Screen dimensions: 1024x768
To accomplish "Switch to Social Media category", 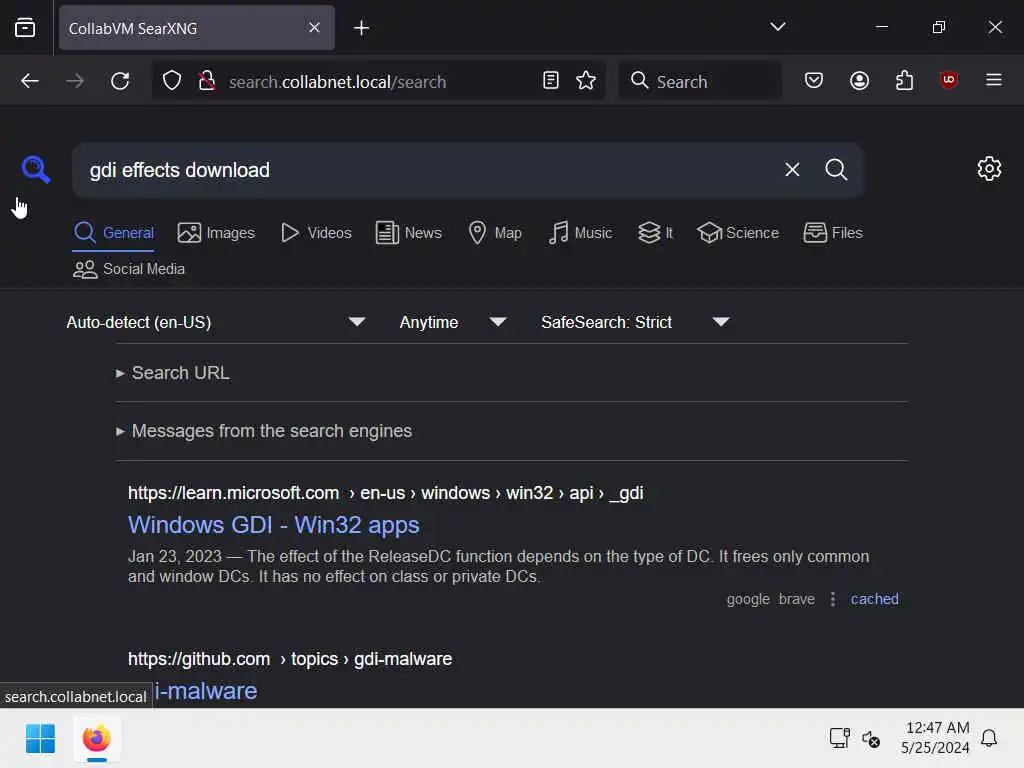I will coord(129,269).
